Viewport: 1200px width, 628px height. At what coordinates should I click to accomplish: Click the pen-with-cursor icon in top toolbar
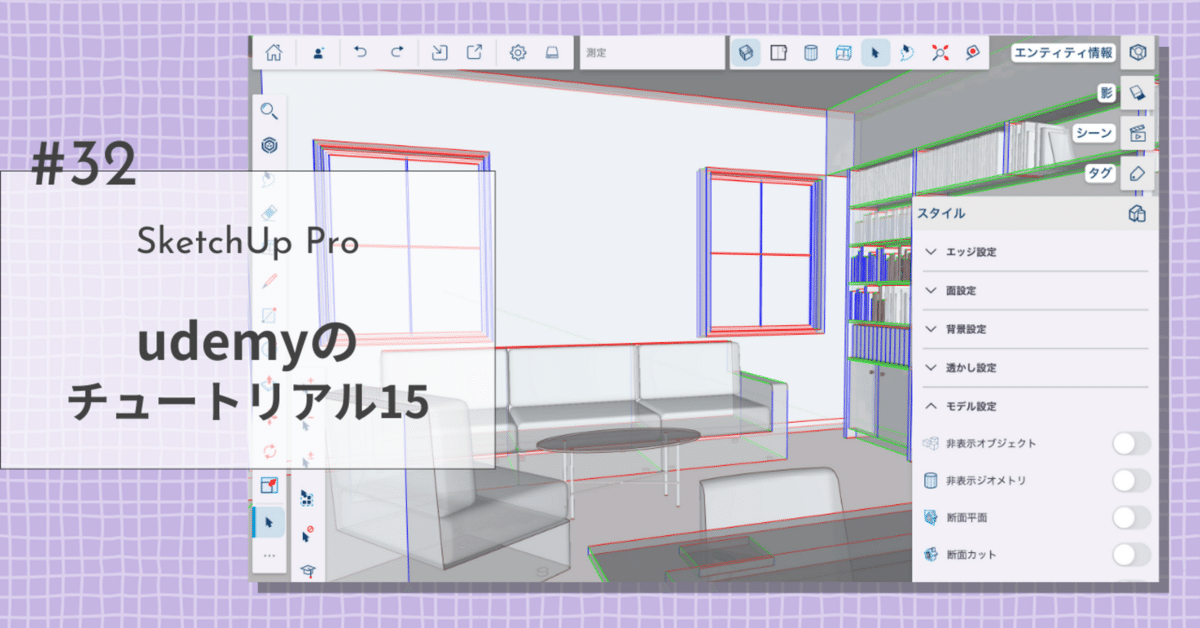click(907, 53)
